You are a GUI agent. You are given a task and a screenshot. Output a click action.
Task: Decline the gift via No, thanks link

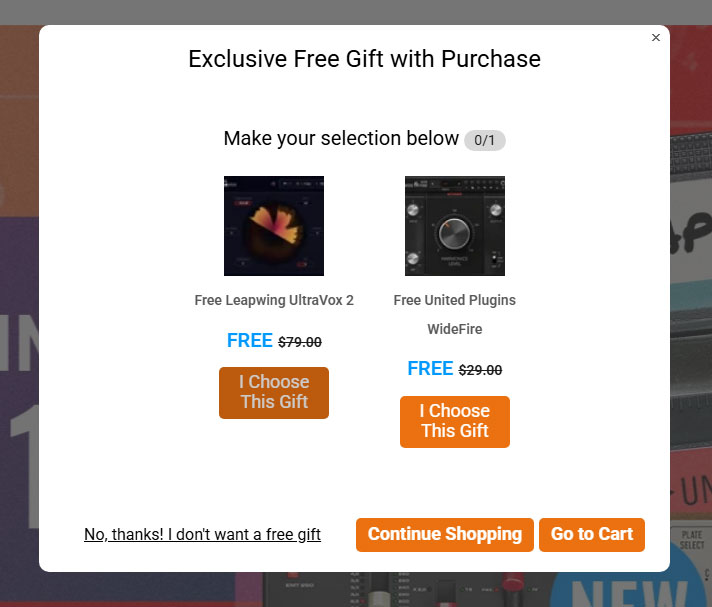(x=203, y=534)
